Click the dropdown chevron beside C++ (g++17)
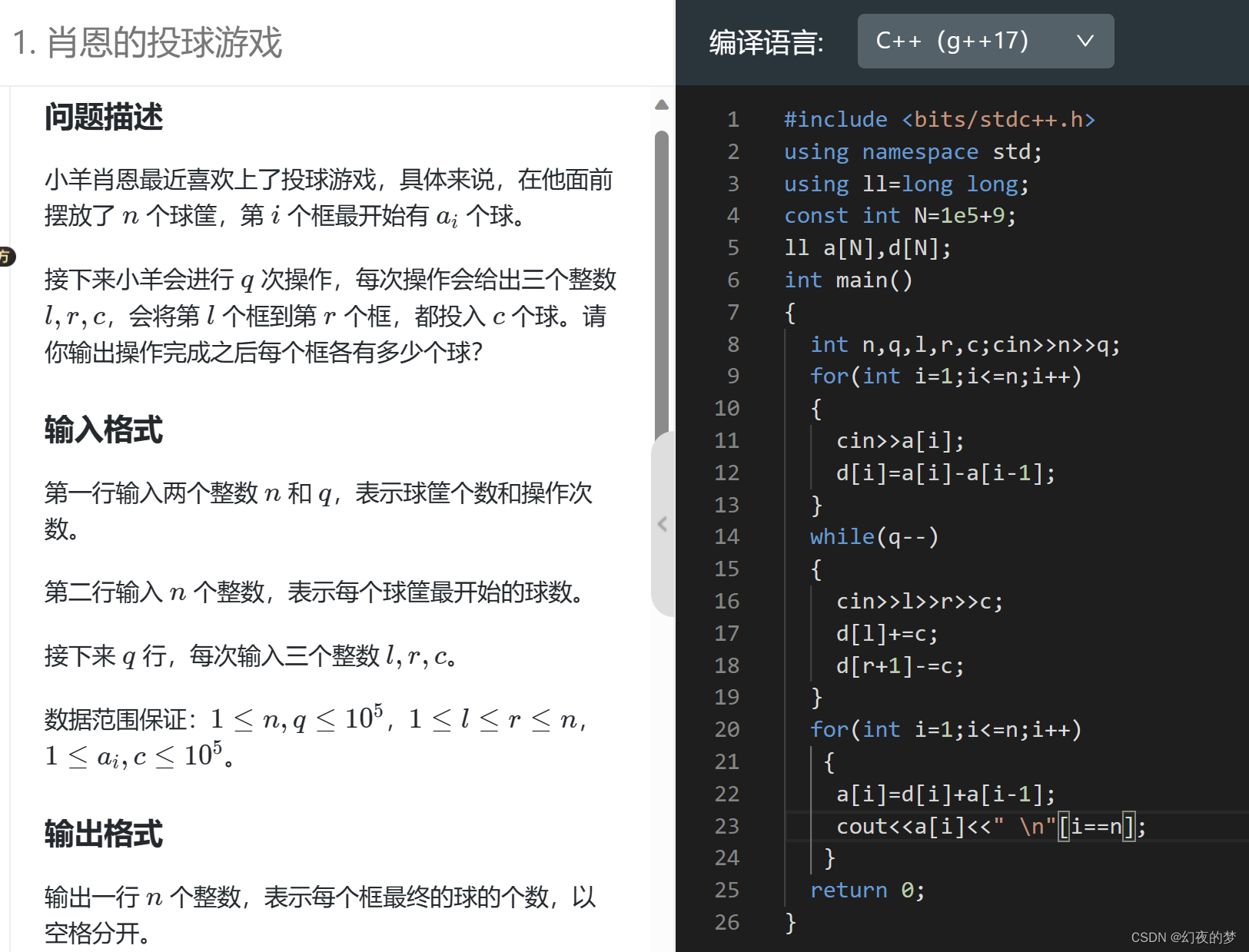 click(1085, 41)
